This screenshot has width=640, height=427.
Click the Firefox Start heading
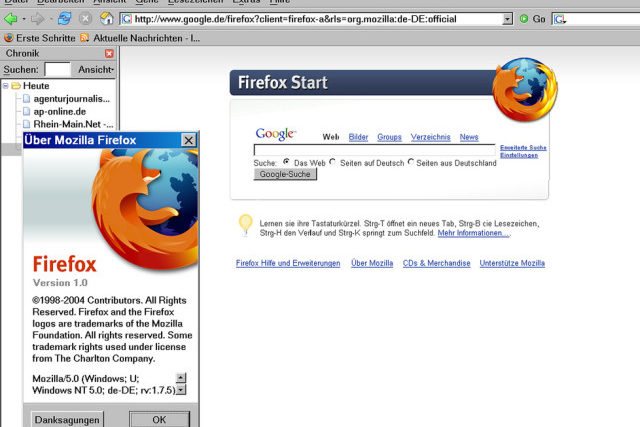coord(282,82)
